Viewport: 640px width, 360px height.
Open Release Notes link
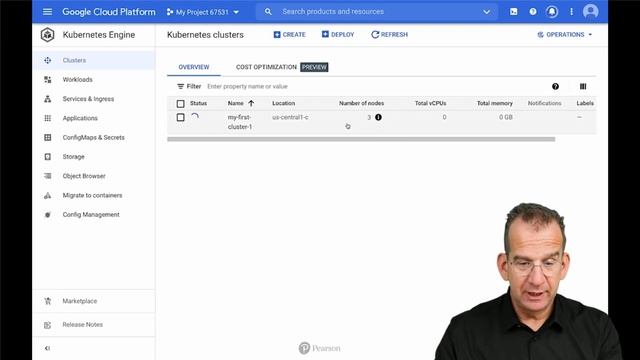coord(82,325)
